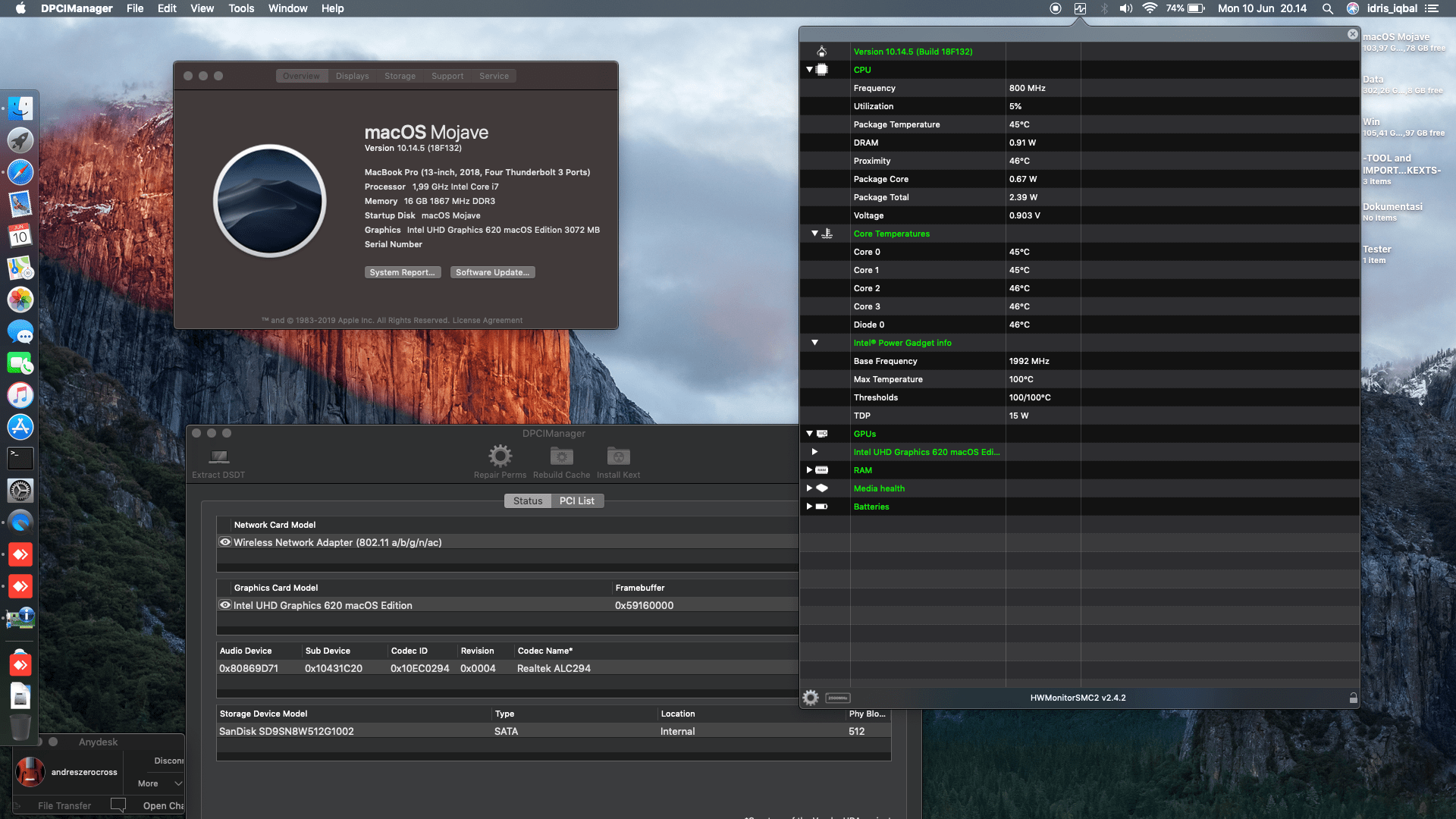Screen dimensions: 1456x819
Task: Click the lock icon in HWMonitorSMC2 bottom bar
Action: click(x=1353, y=697)
